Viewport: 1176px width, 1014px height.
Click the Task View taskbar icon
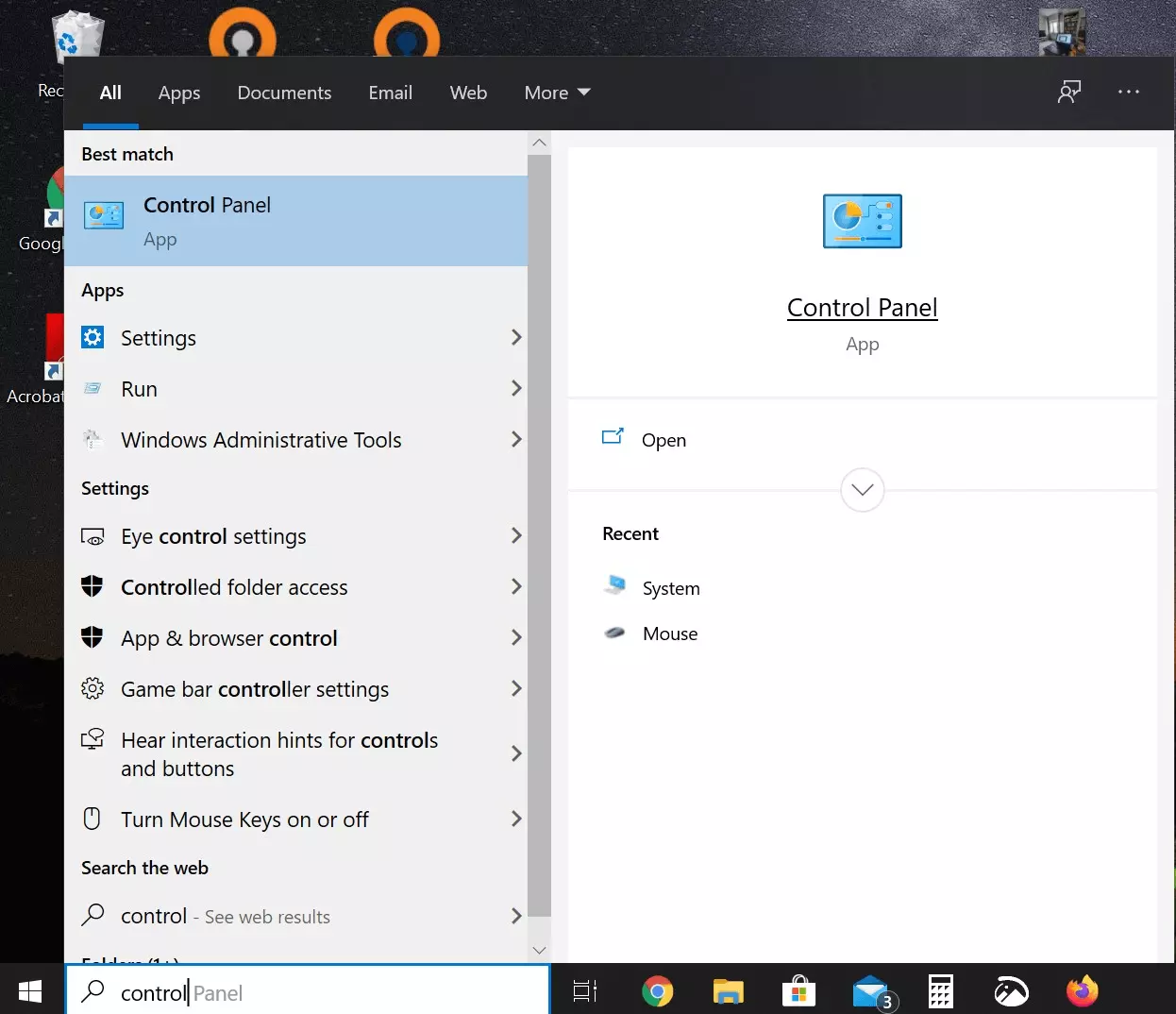(x=585, y=991)
